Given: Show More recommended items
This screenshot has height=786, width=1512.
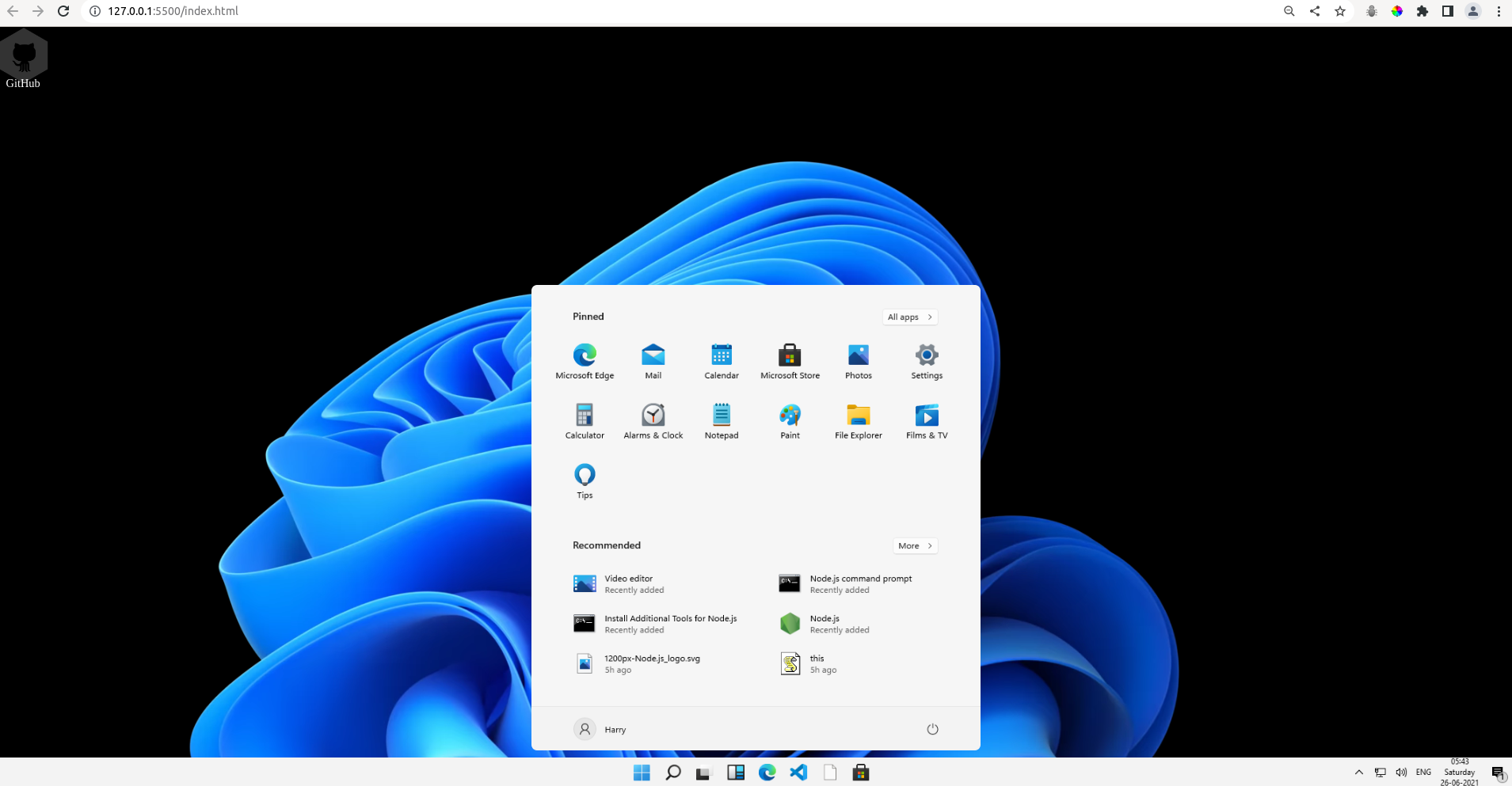Looking at the screenshot, I should tap(914, 545).
